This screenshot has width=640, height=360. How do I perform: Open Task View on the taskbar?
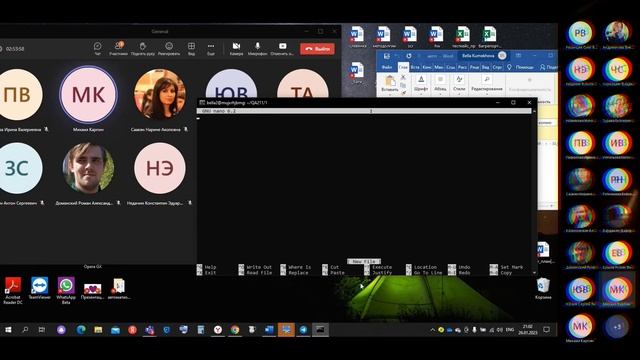point(42,329)
